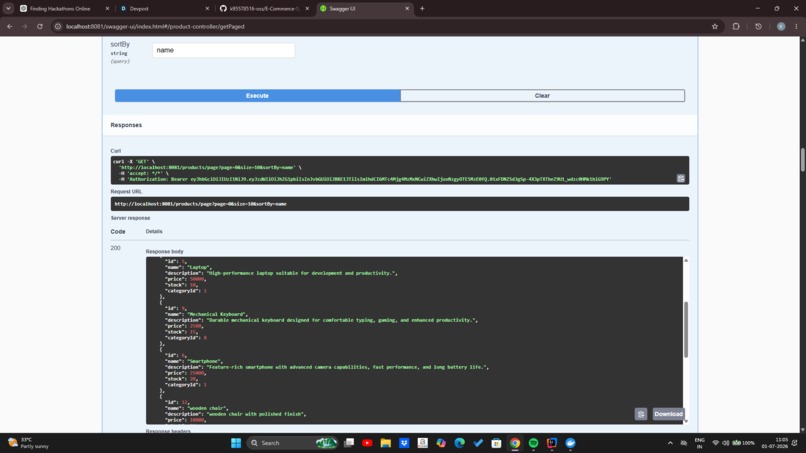Open Dropbox from the taskbar
This screenshot has height=453, width=806.
[404, 443]
